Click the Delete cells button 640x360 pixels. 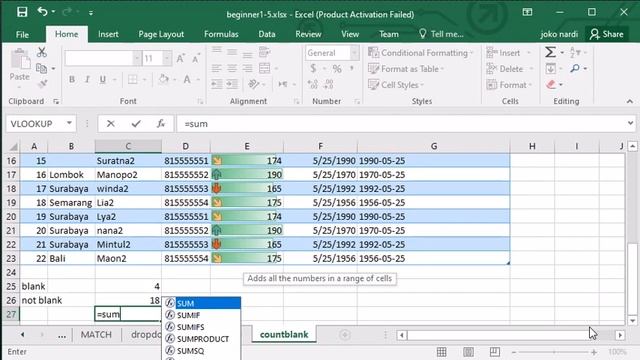coord(510,69)
